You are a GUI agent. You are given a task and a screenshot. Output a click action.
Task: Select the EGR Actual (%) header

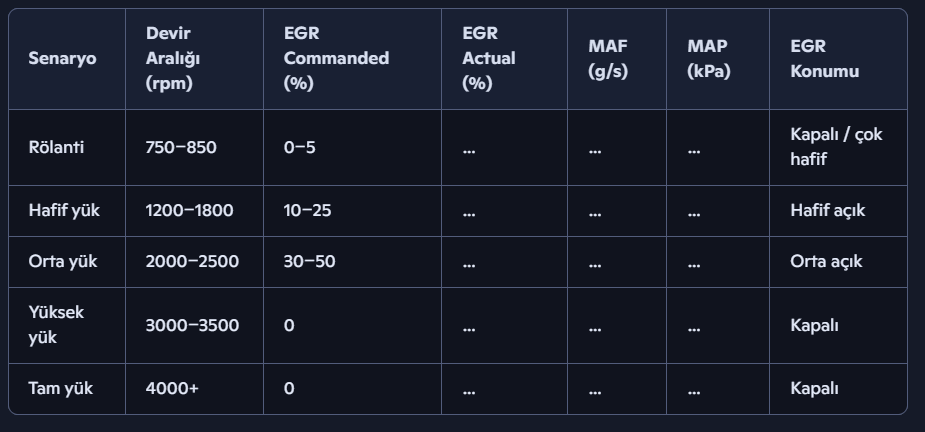[x=489, y=58]
